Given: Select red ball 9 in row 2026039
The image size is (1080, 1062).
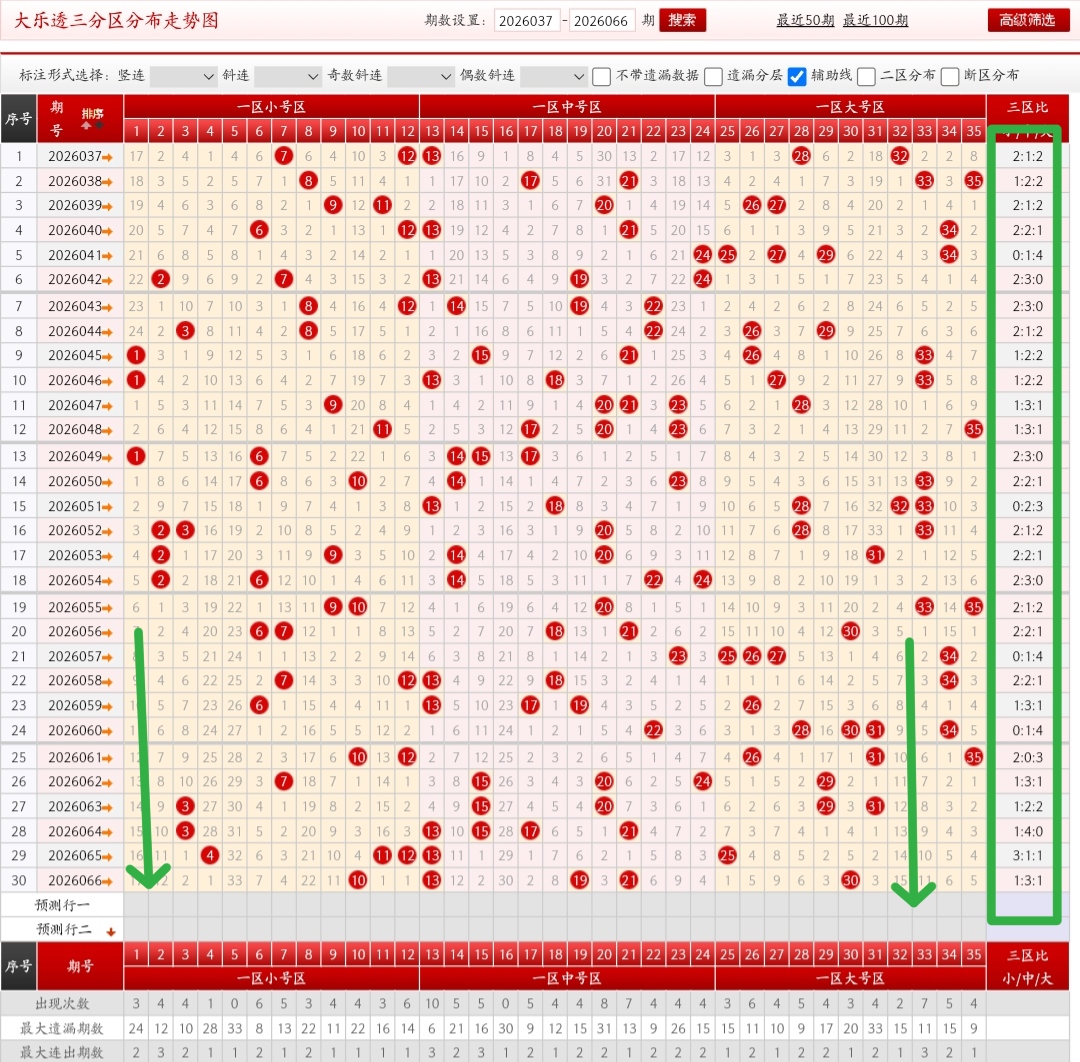Looking at the screenshot, I should (333, 205).
